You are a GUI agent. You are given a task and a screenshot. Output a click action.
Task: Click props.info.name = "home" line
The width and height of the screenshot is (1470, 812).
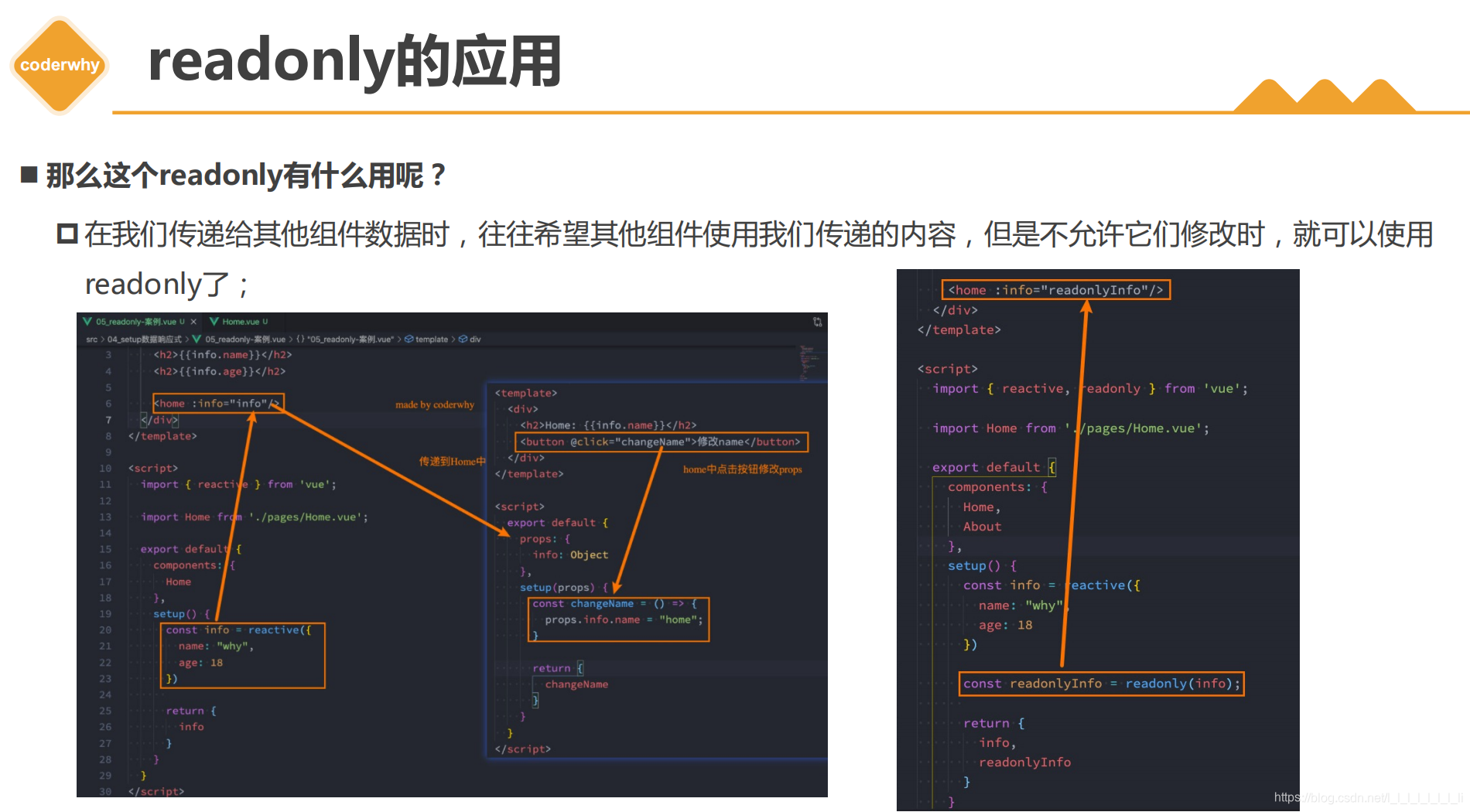[x=624, y=620]
